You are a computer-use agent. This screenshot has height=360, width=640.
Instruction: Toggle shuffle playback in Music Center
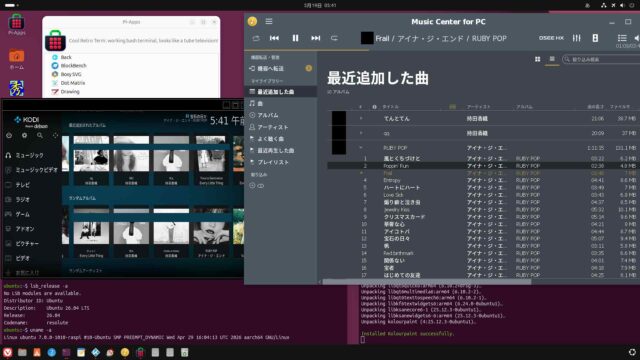coord(256,38)
